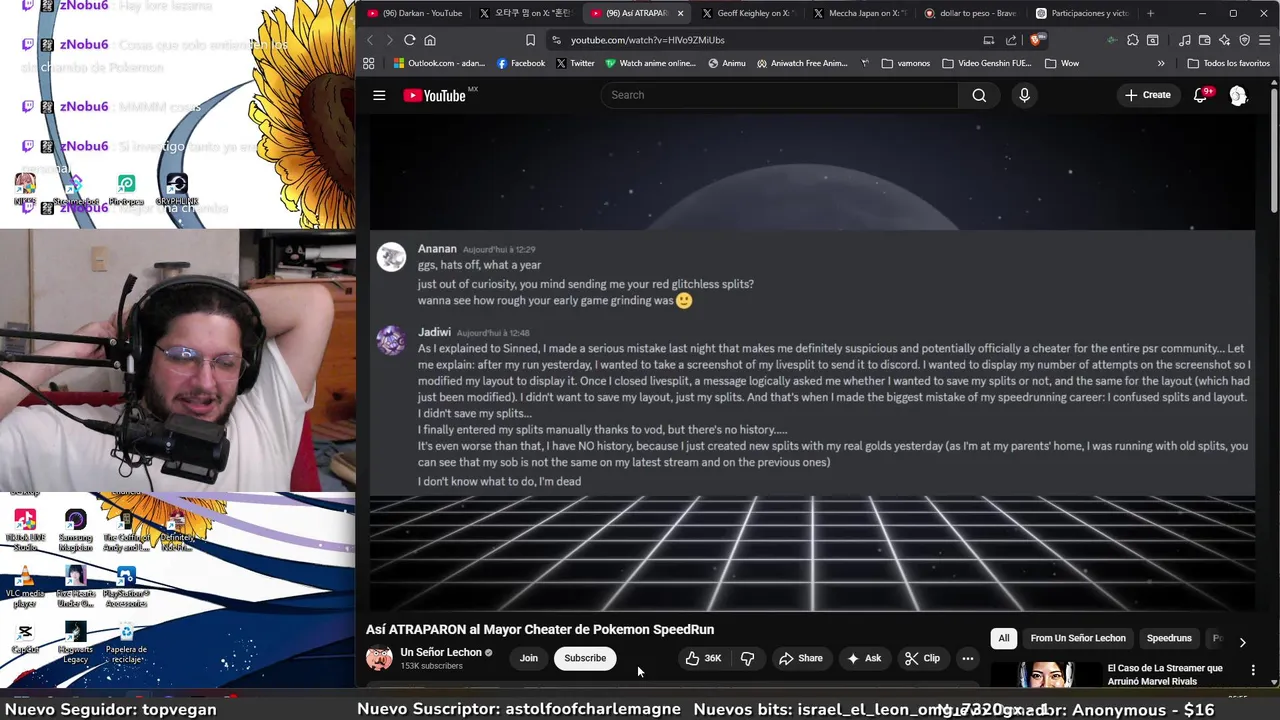Clip the video

coord(922,658)
